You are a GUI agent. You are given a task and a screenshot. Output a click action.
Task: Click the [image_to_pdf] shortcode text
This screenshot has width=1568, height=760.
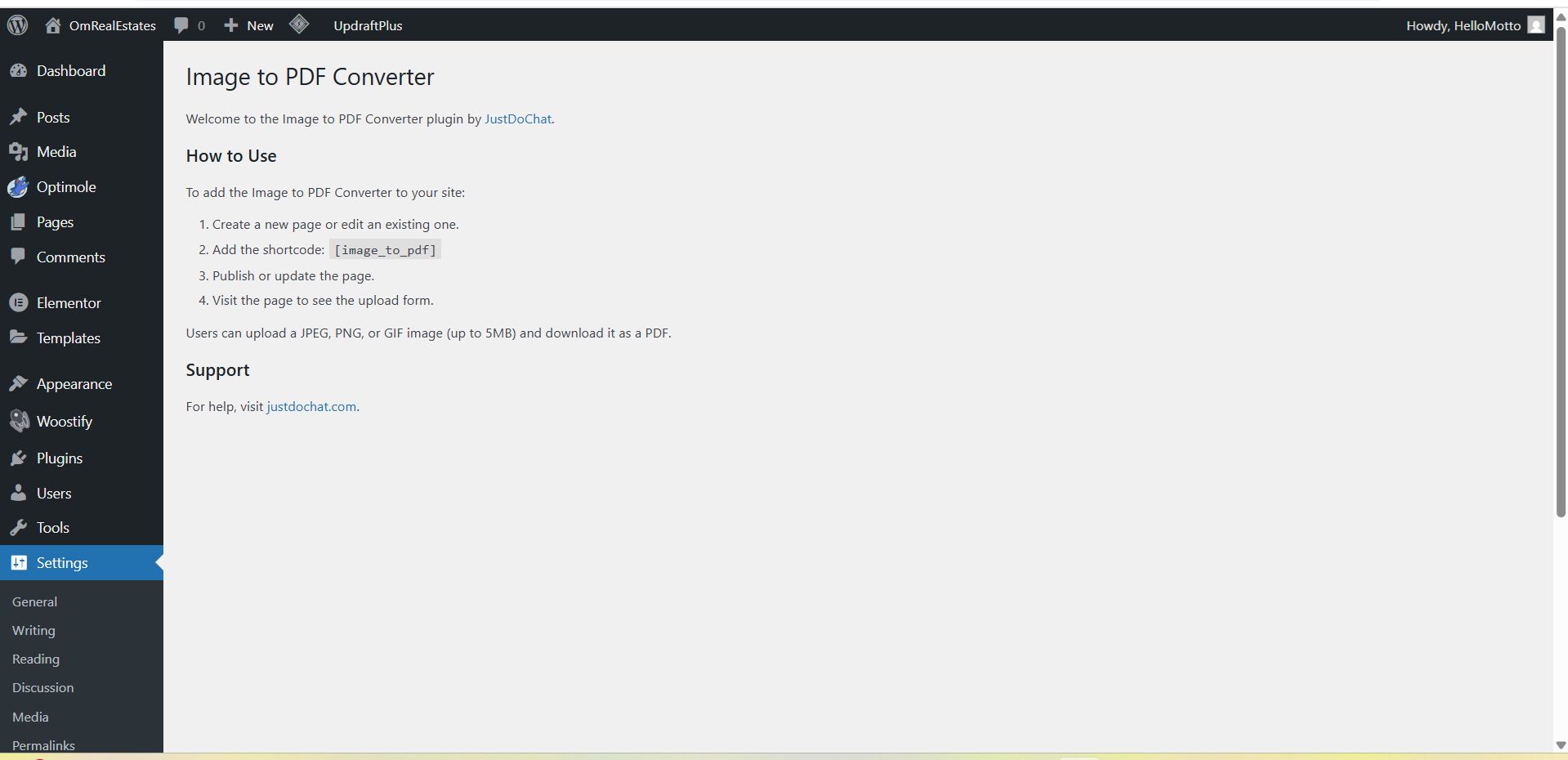pos(385,250)
